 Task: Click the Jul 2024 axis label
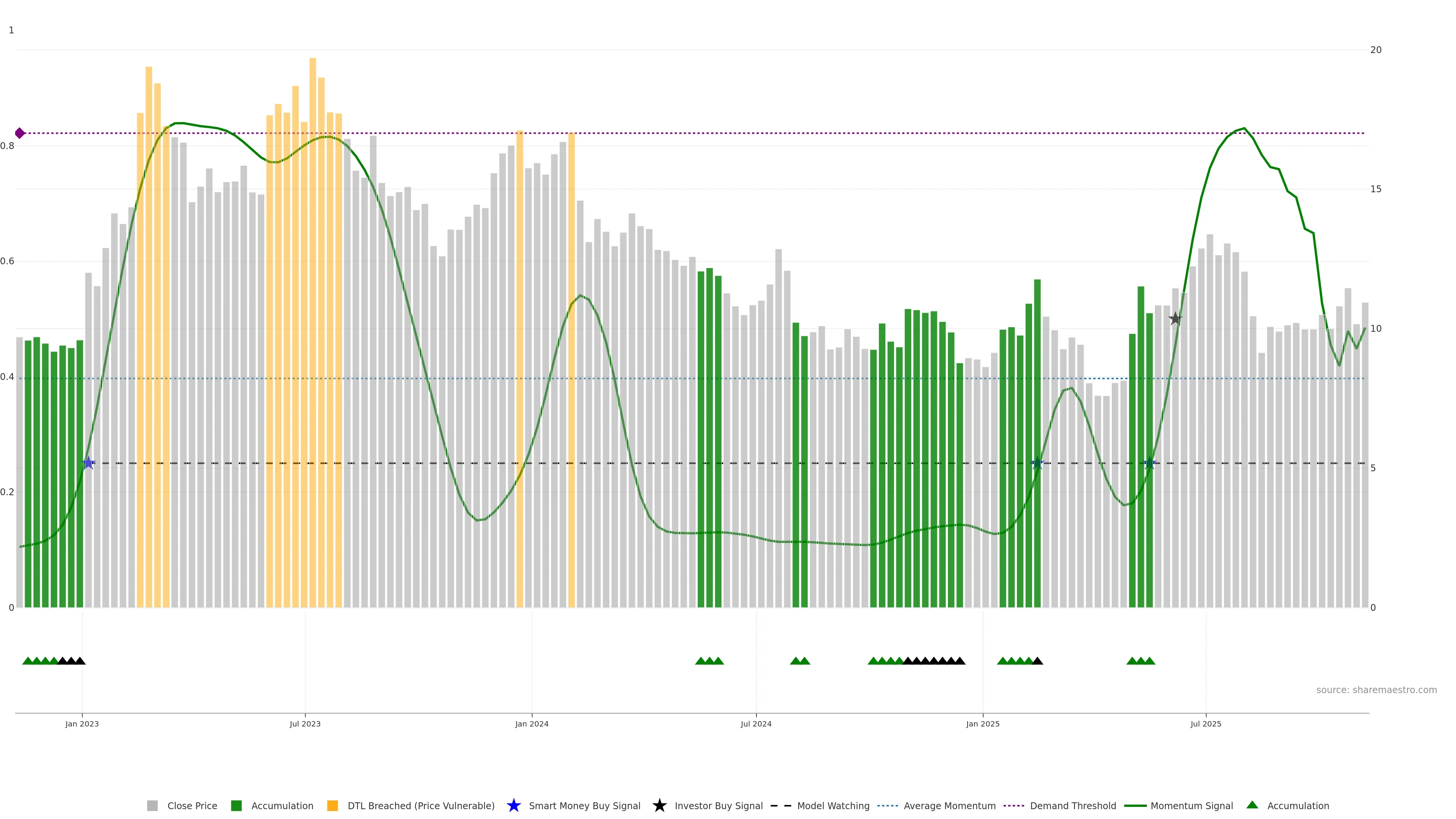[756, 723]
